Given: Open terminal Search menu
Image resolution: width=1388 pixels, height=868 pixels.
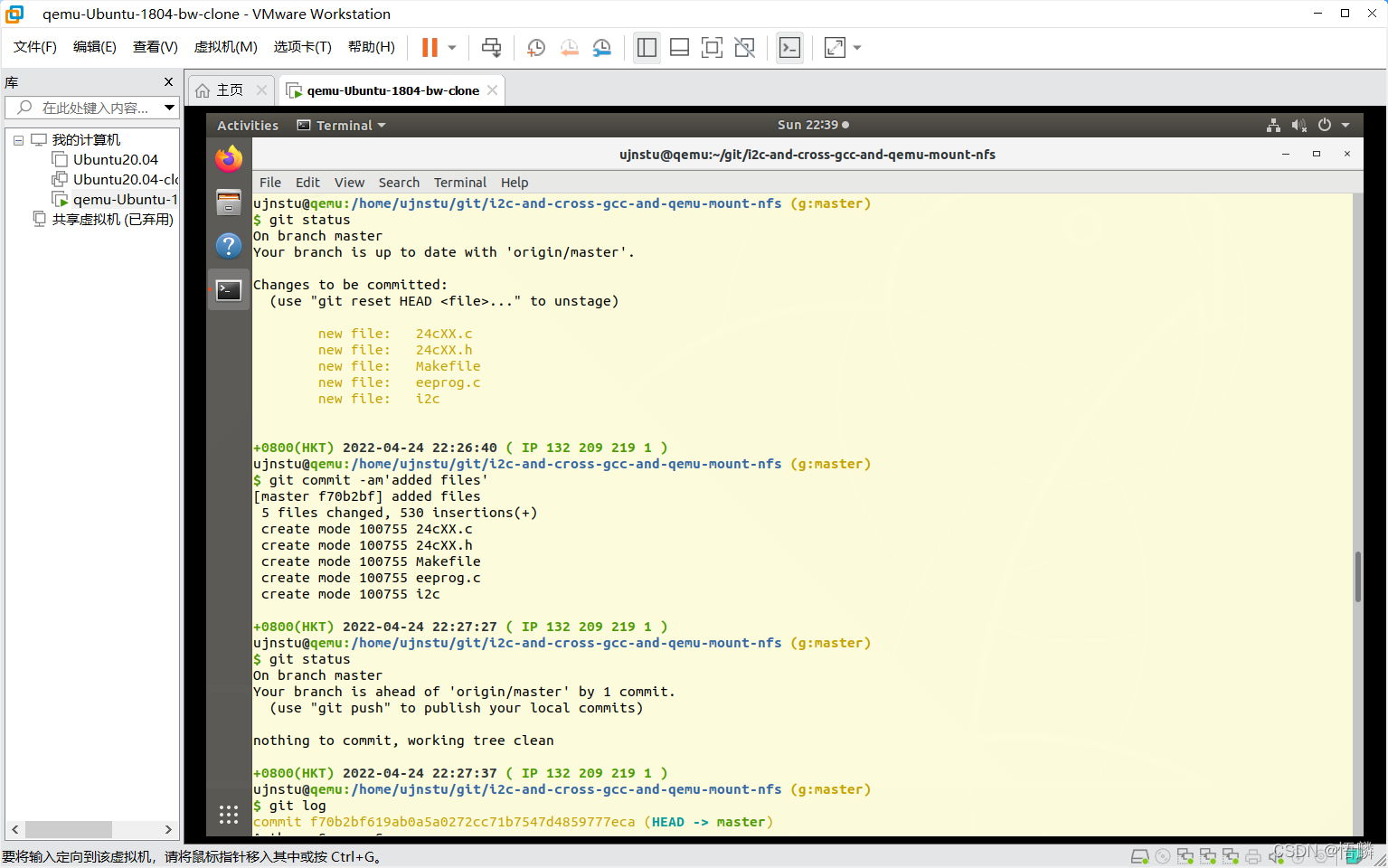Looking at the screenshot, I should pos(399,182).
